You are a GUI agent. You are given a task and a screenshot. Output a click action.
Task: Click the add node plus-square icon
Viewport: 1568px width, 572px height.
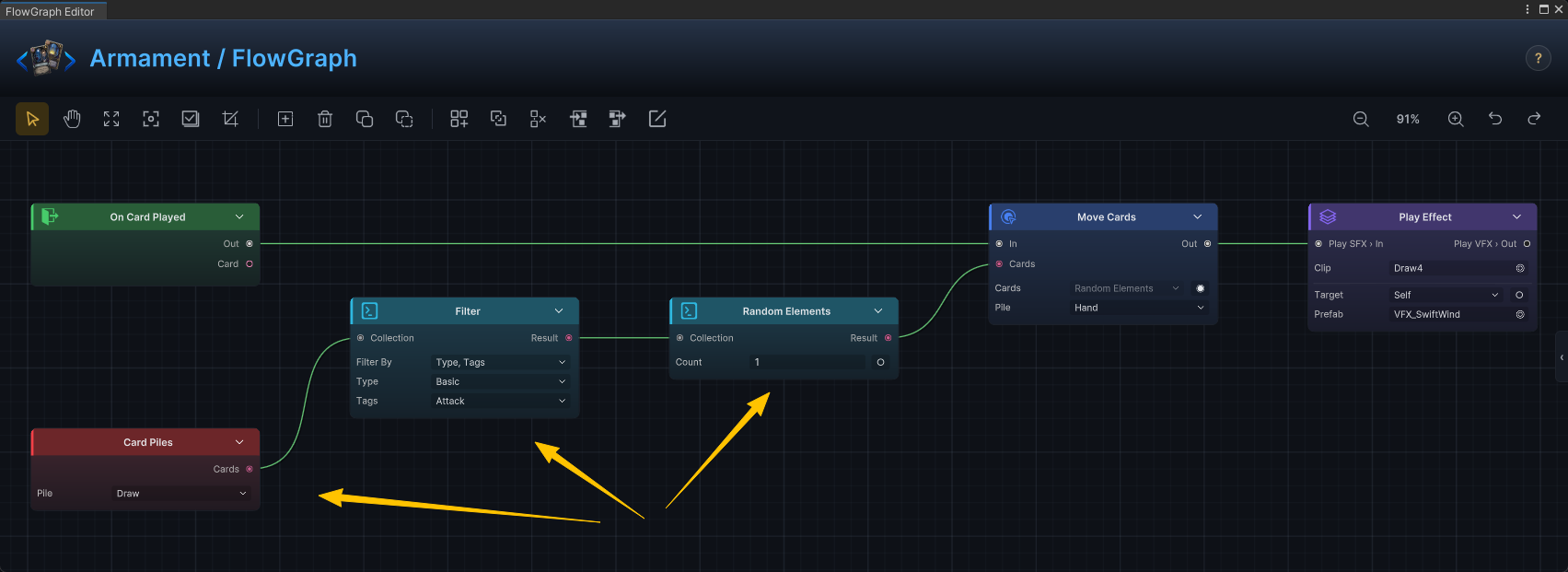285,119
